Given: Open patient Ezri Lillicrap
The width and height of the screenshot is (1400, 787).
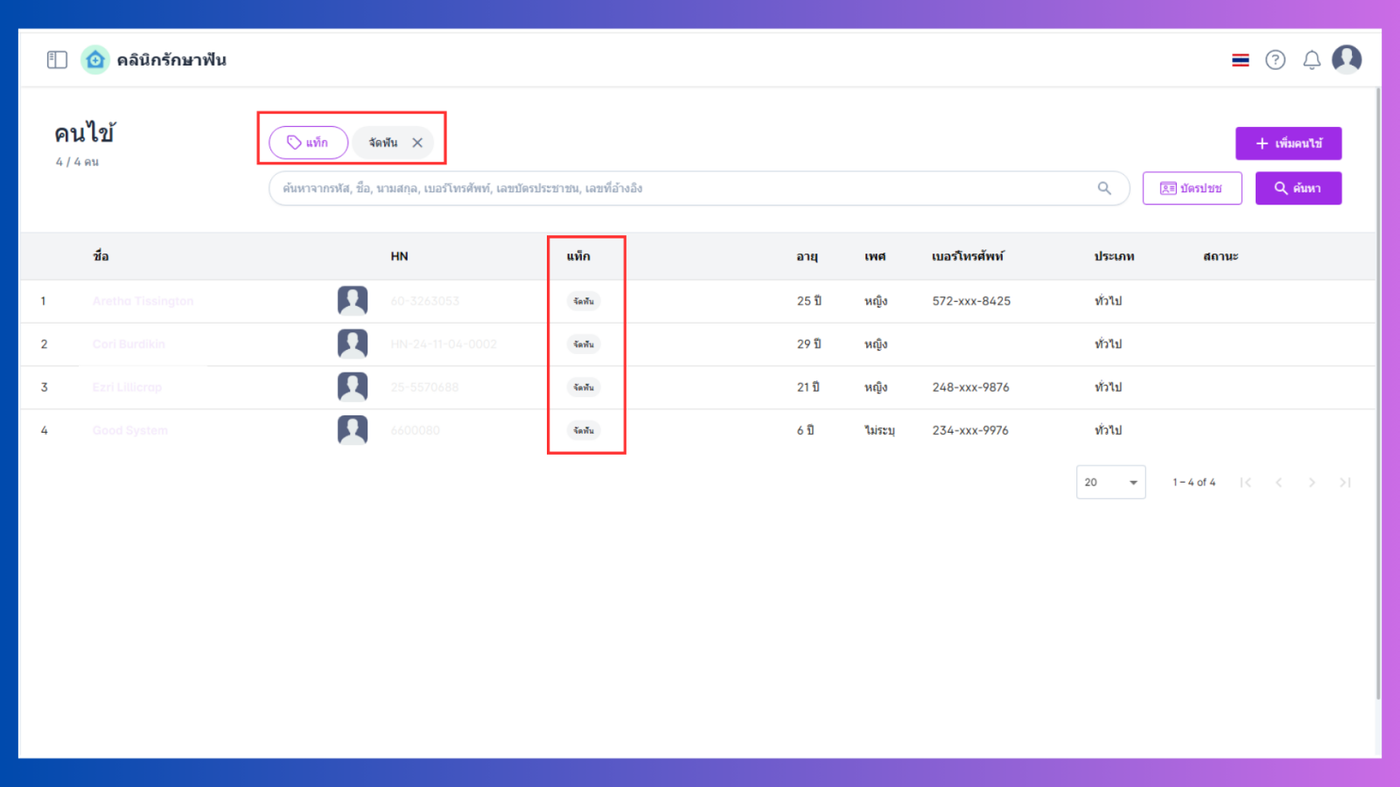Looking at the screenshot, I should point(127,387).
